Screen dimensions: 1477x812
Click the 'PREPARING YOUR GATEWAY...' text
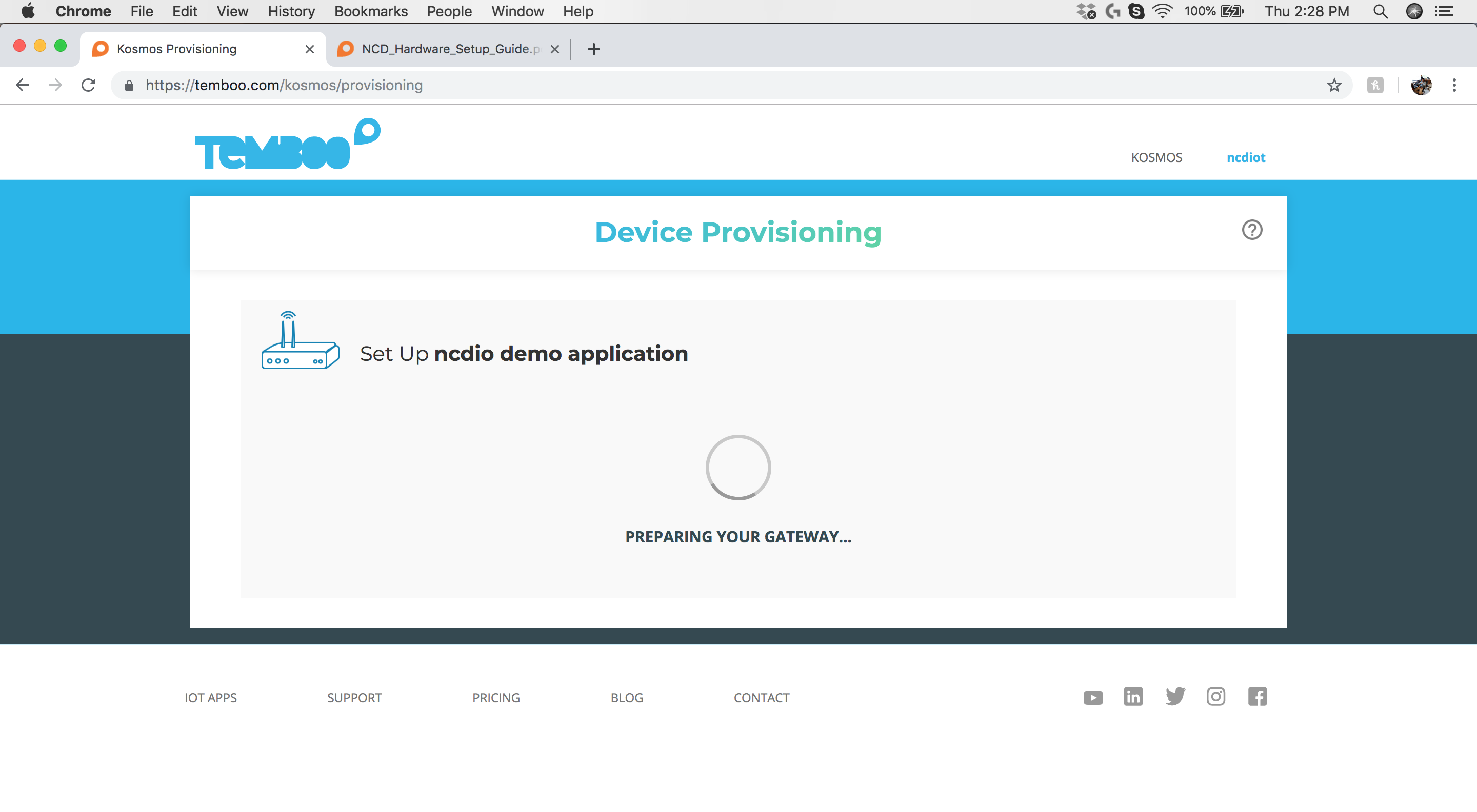[738, 536]
